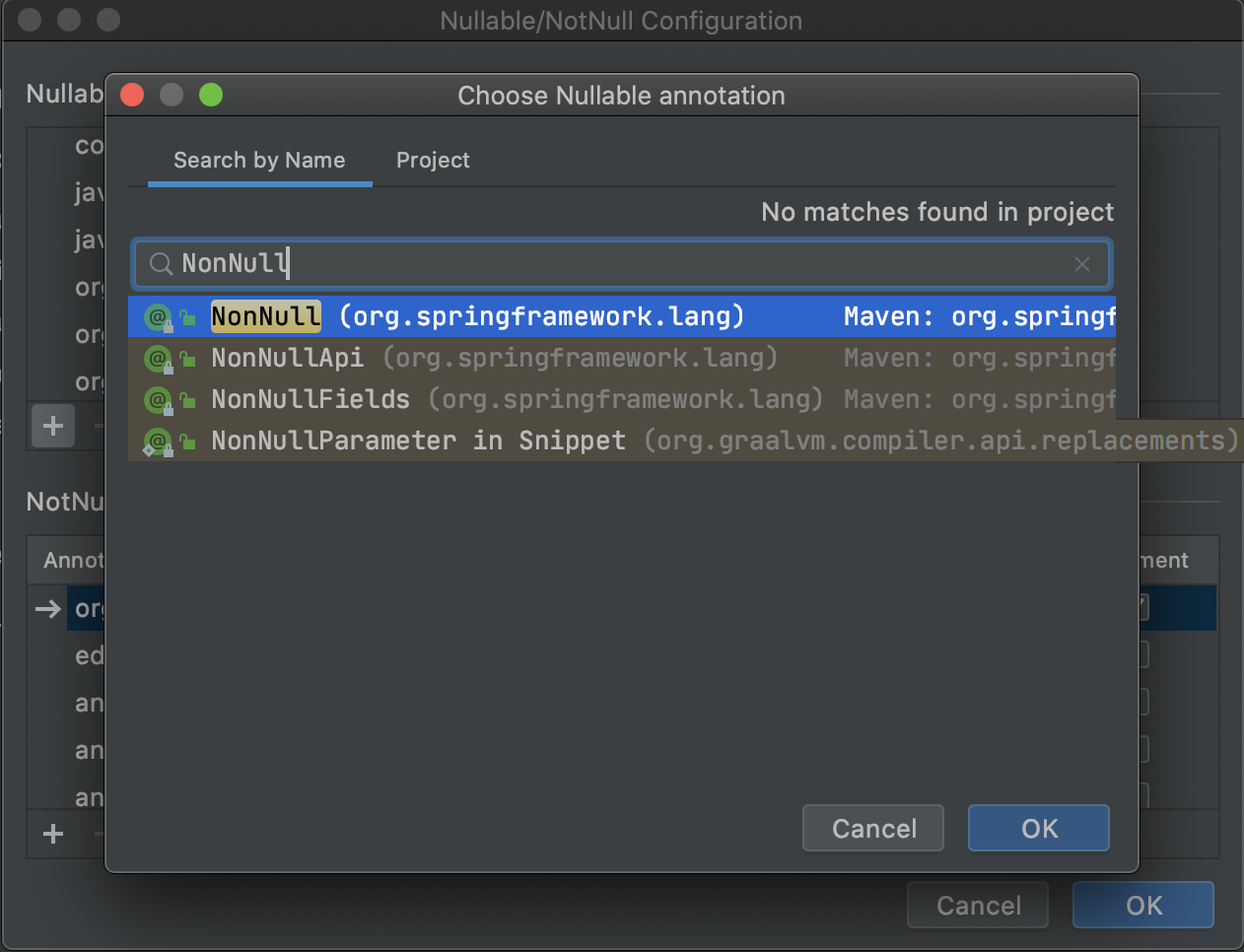Screen dimensions: 1244x952
Task: Click Cancel in the Nullable/NotNull Configuration window
Action: 978,905
